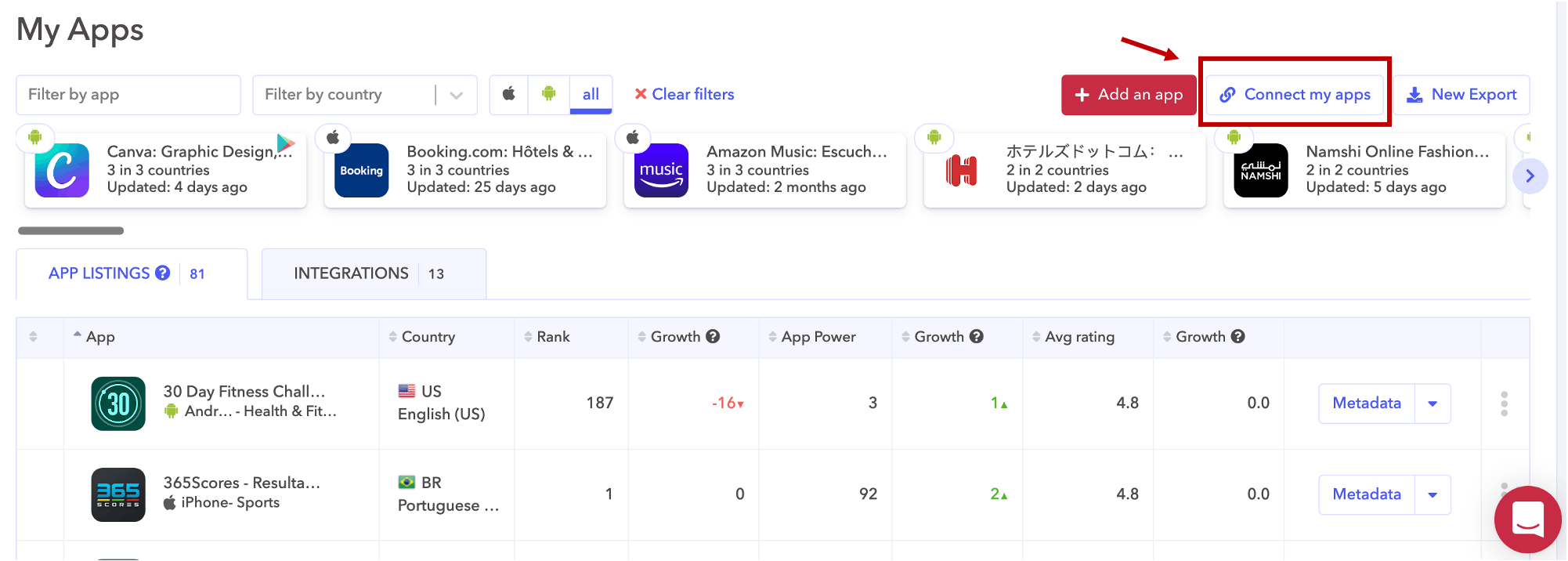
Task: Expand Metadata dropdown arrow for 30 Day Fitness
Action: click(1433, 404)
